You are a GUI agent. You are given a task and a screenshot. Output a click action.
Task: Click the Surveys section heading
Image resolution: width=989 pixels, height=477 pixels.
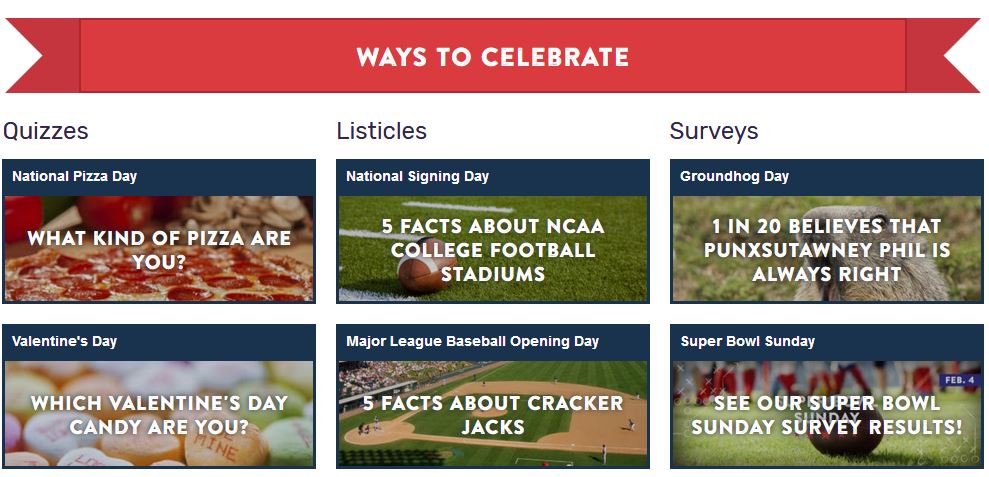(x=714, y=131)
